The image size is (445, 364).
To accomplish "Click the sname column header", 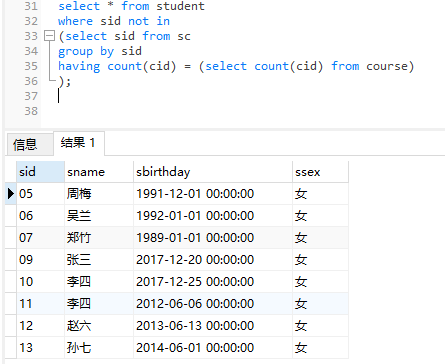I will (99, 172).
